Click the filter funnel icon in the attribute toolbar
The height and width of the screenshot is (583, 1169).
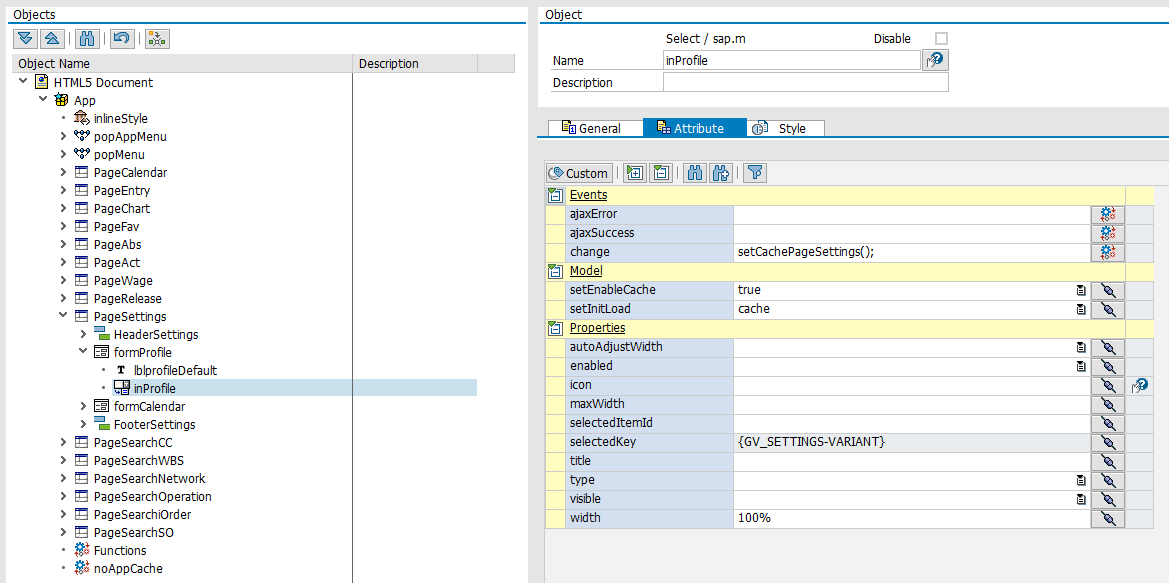(755, 173)
